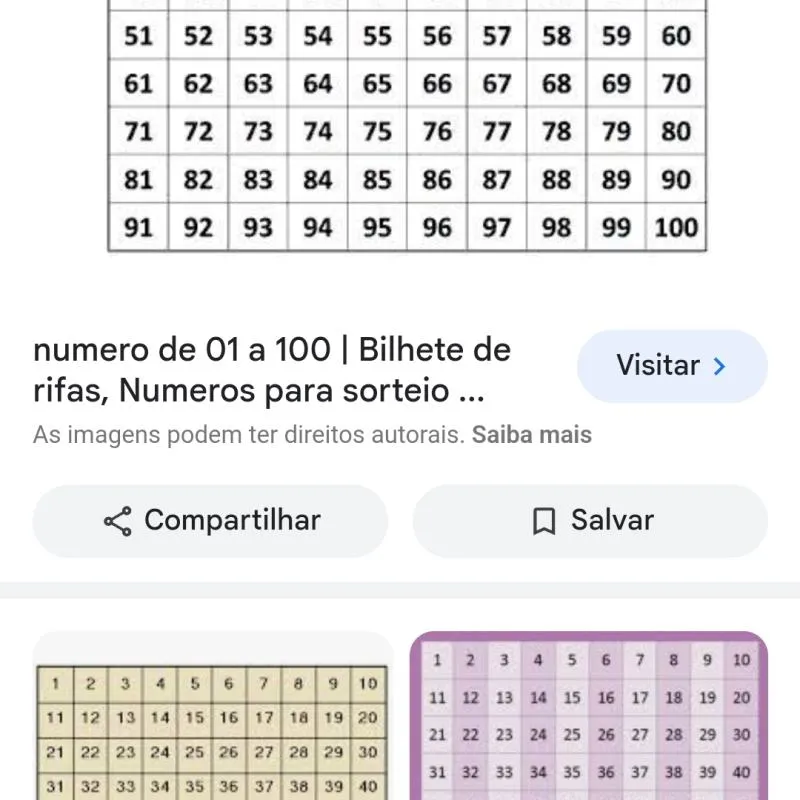
Task: Select the bookmark outline icon
Action: [543, 520]
